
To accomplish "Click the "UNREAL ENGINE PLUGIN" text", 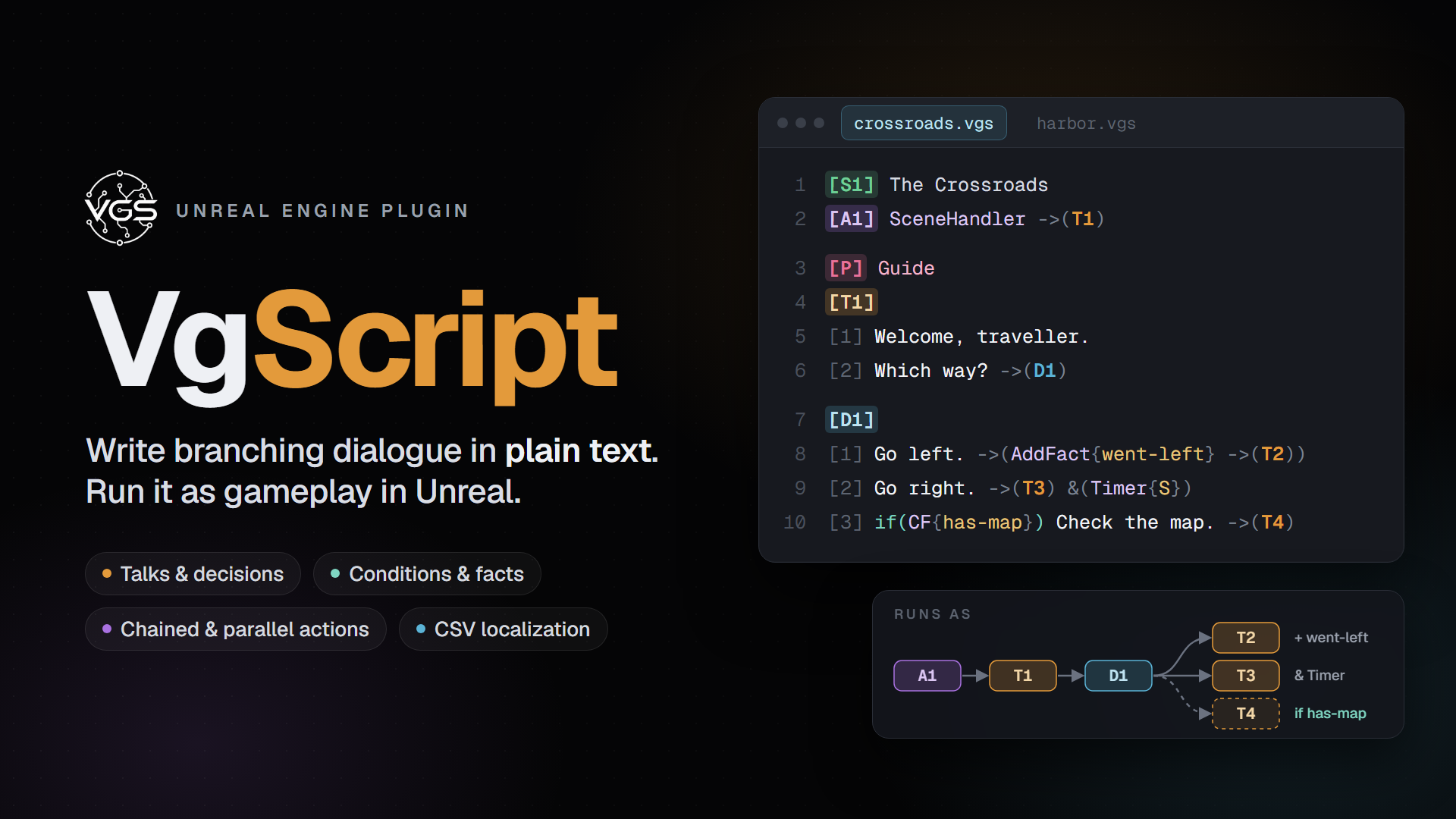I will pos(323,210).
